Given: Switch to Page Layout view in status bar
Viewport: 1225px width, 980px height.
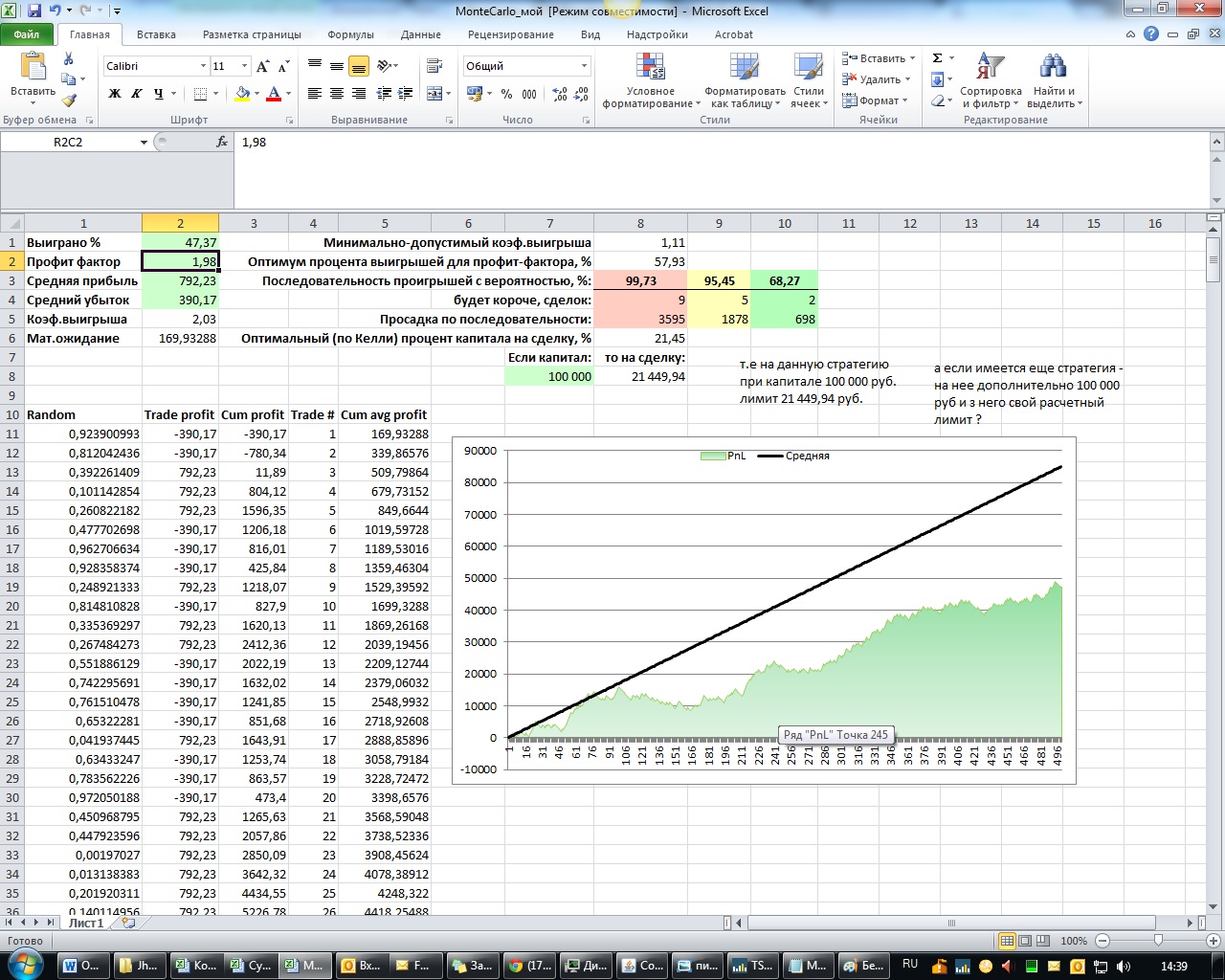Looking at the screenshot, I should coord(1025,941).
